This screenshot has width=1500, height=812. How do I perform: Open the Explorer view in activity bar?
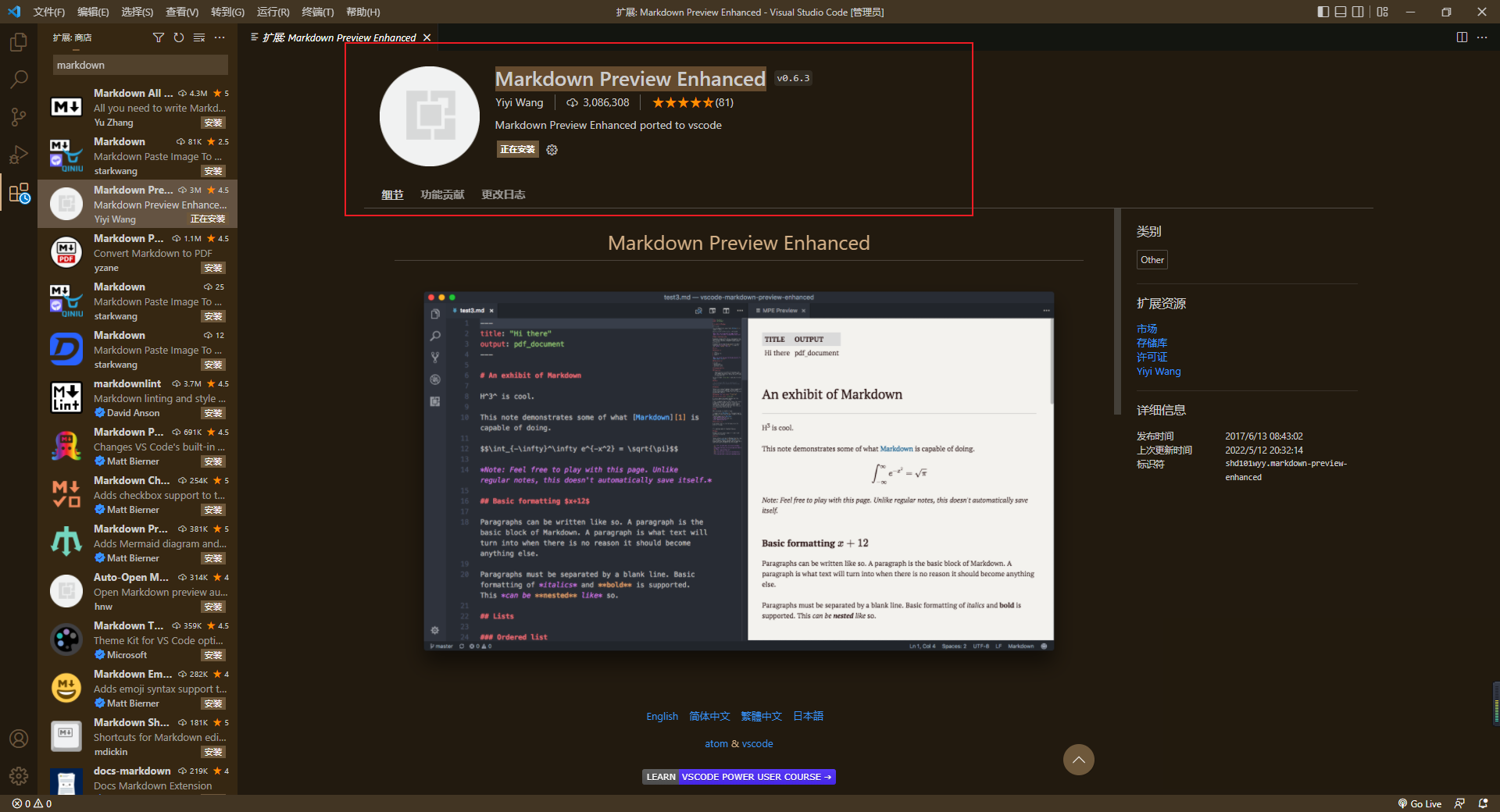[x=19, y=41]
